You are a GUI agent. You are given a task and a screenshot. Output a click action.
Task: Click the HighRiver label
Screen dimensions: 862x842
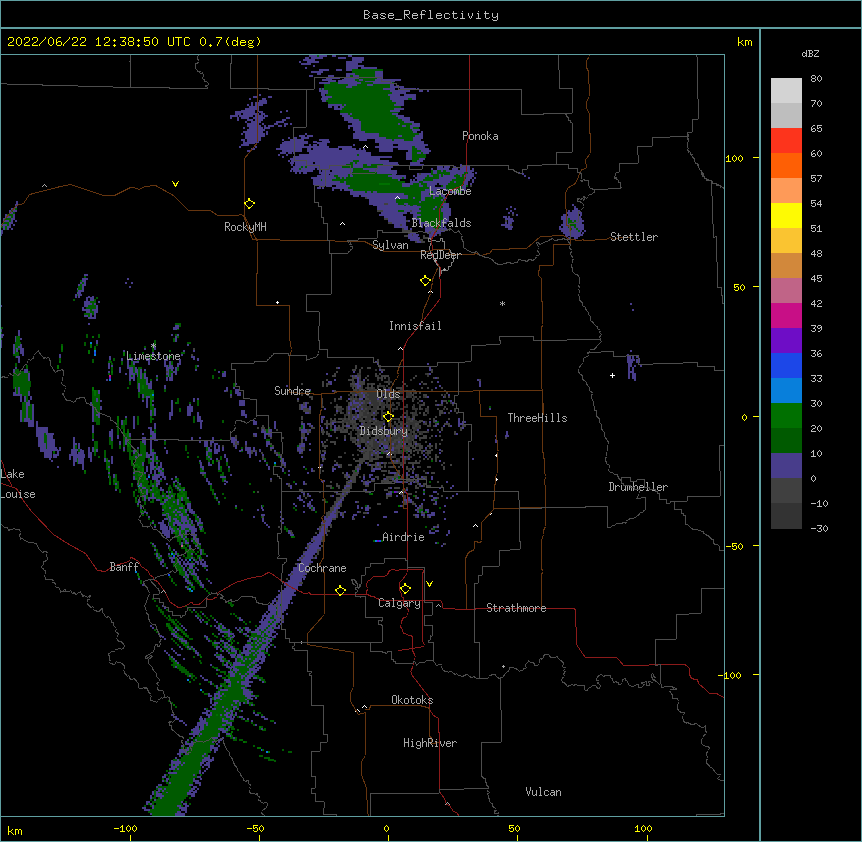[430, 743]
